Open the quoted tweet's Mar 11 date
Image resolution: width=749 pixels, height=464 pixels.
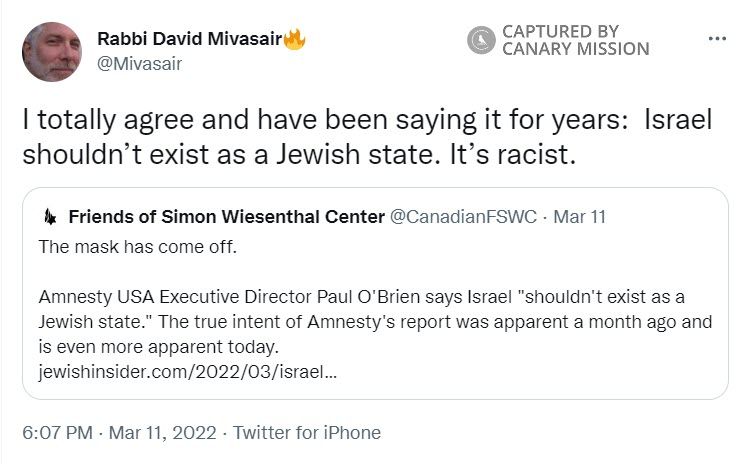579,217
